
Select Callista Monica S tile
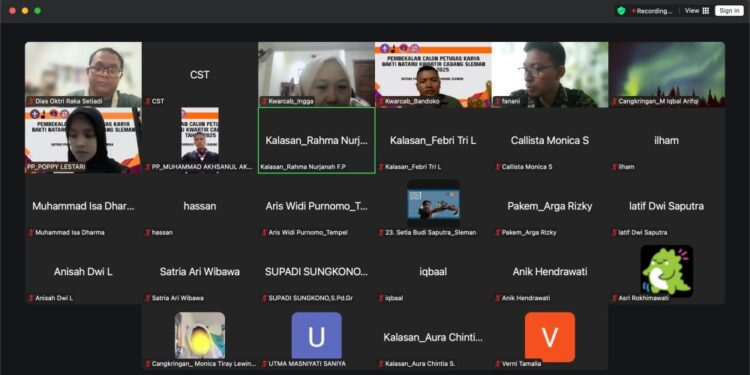tap(550, 140)
